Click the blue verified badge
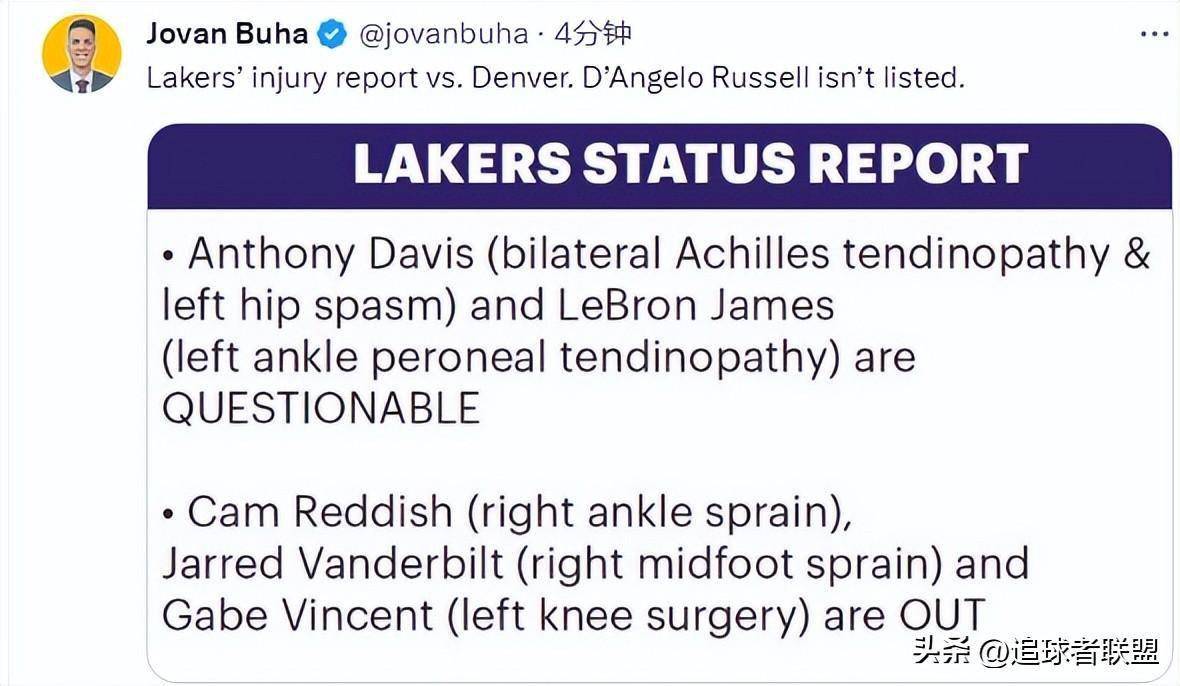 tap(332, 34)
